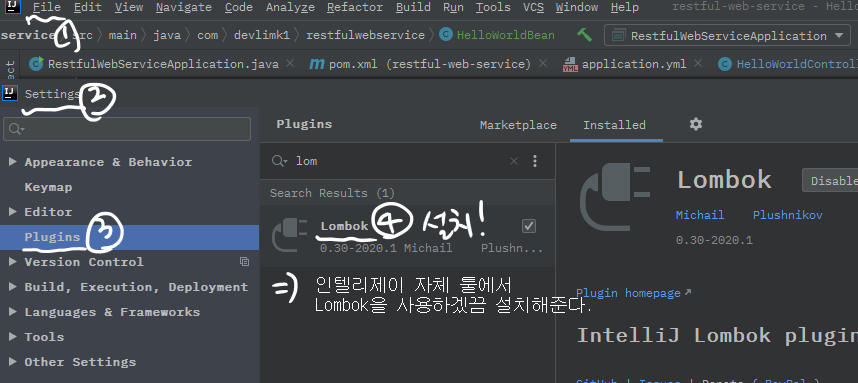The width and height of the screenshot is (858, 383).
Task: Open the Tools menu
Action: [493, 7]
